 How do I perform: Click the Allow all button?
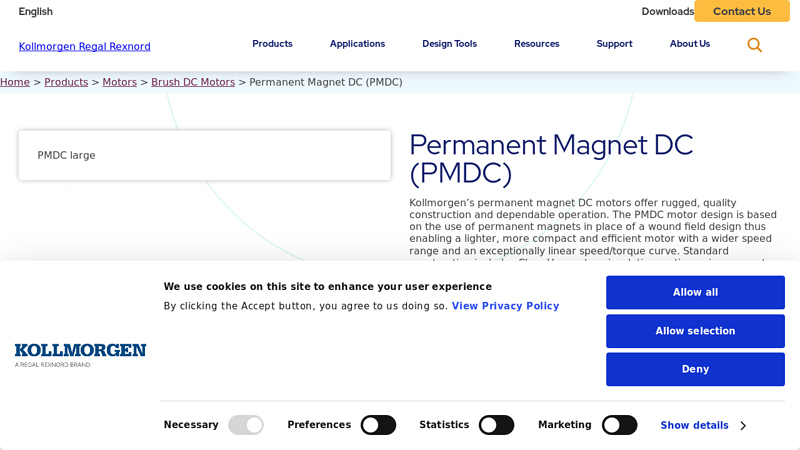pyautogui.click(x=695, y=292)
